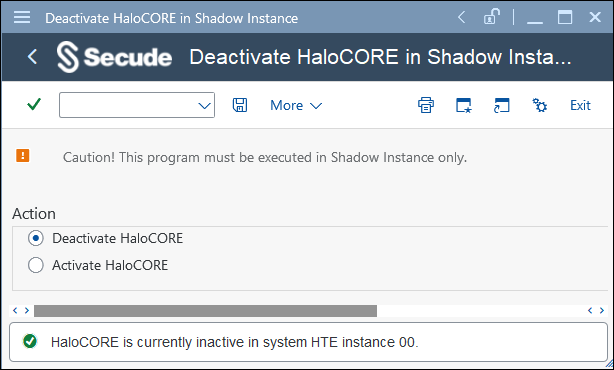Click the gray horizontal scrollbar thumb
This screenshot has height=370, width=614.
205,311
